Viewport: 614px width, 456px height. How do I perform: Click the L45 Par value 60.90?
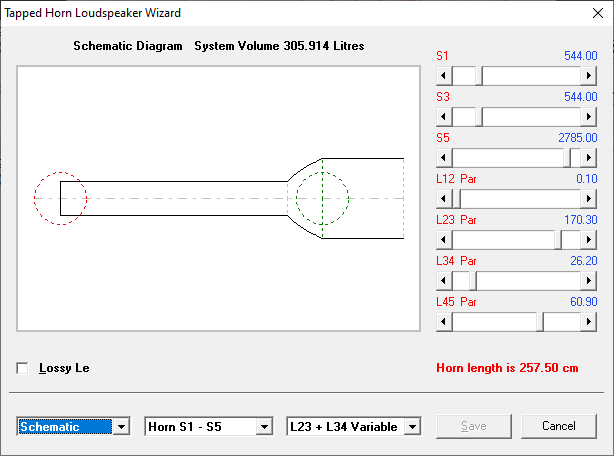click(x=583, y=302)
